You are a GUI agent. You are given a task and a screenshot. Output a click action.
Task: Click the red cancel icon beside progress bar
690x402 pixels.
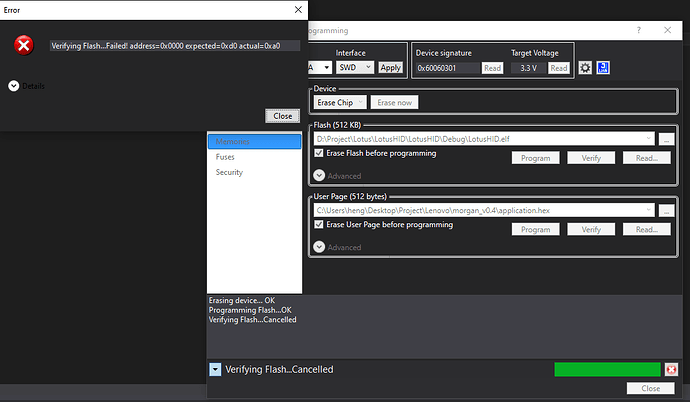[x=671, y=370]
